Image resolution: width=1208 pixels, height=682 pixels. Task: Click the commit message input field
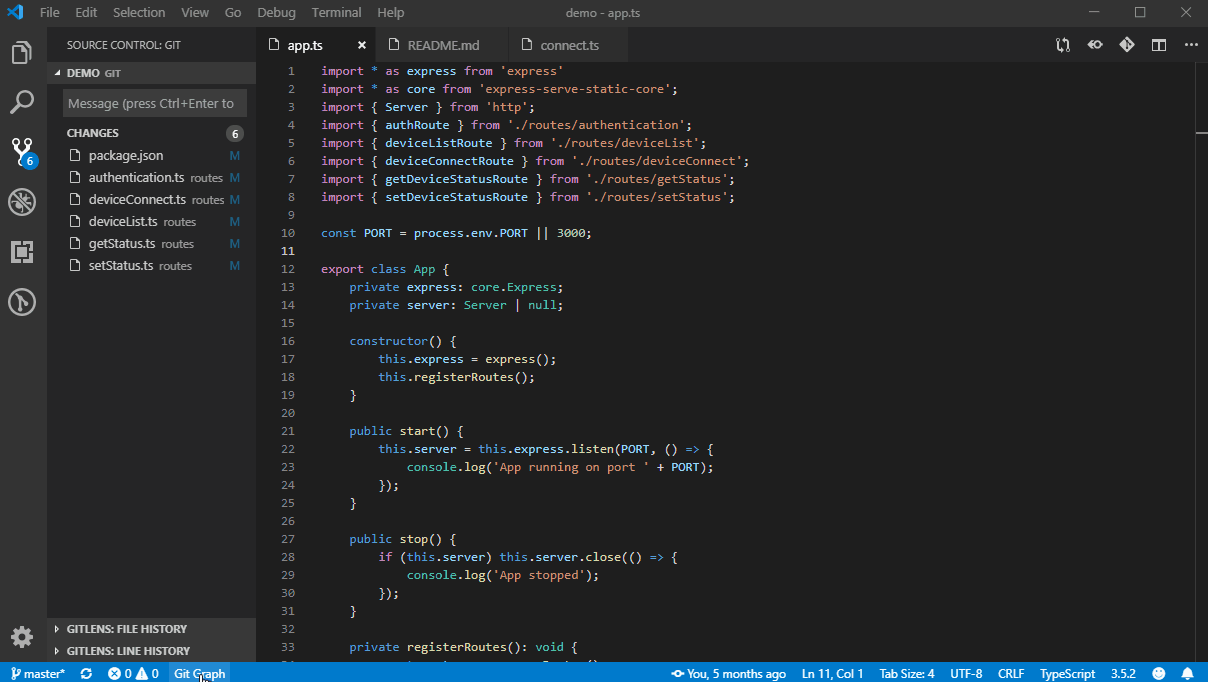tap(154, 103)
